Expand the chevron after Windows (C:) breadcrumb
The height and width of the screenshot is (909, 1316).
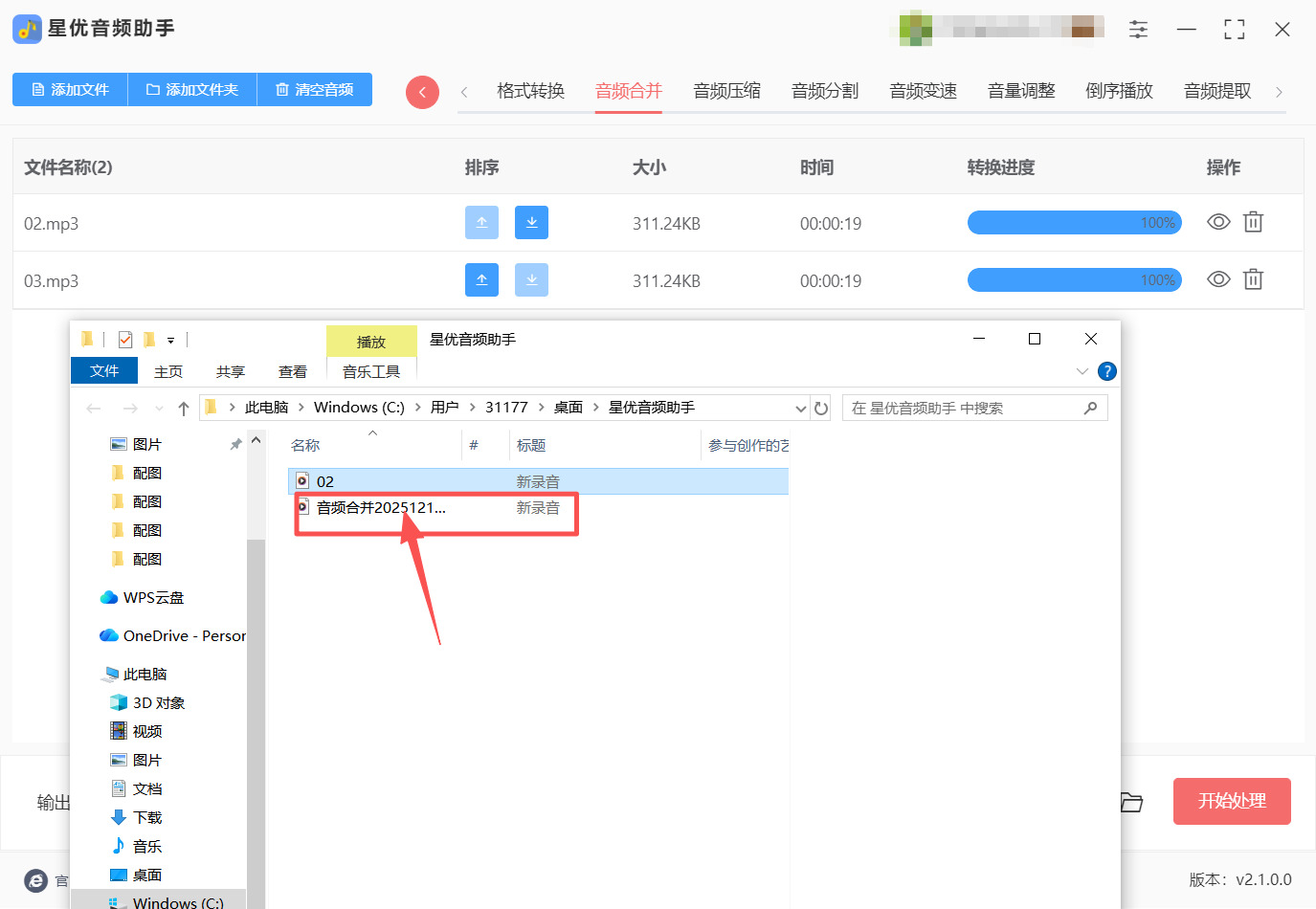point(417,408)
